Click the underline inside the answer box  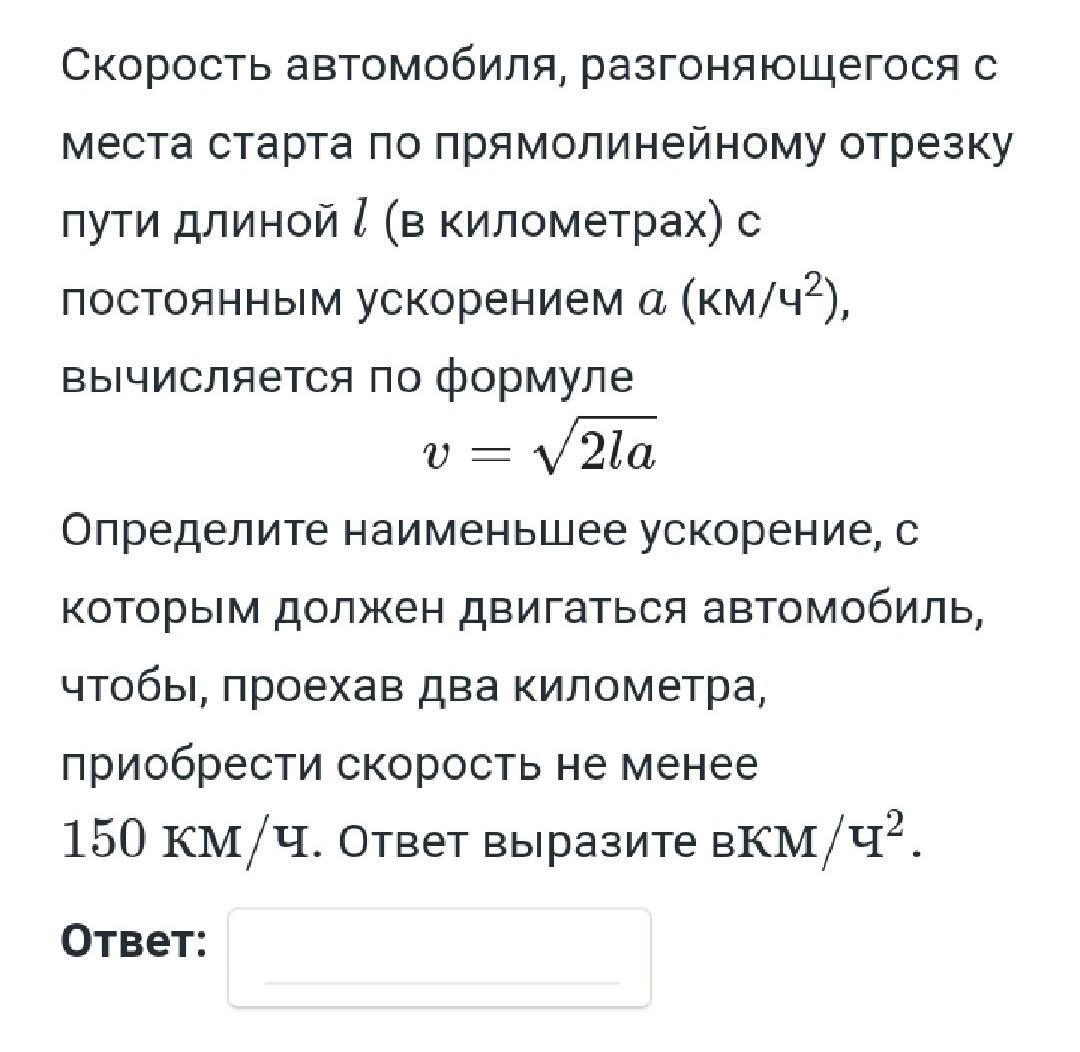(x=441, y=982)
